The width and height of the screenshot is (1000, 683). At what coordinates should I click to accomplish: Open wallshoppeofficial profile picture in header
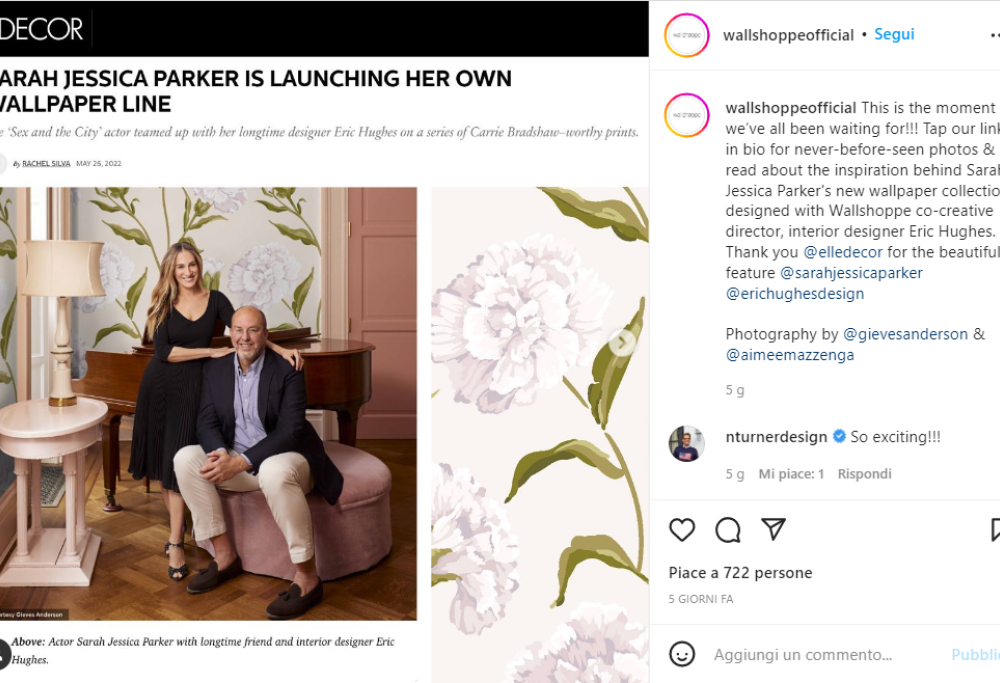[x=686, y=35]
